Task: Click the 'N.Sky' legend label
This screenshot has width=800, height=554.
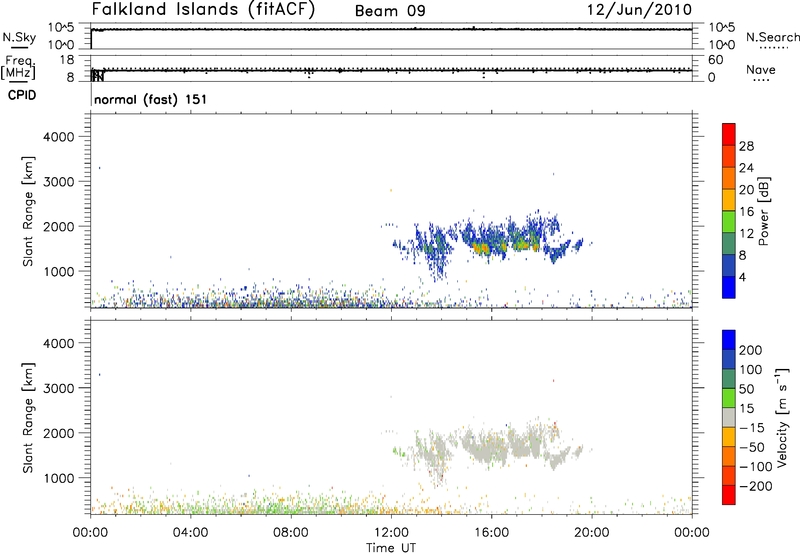Action: pyautogui.click(x=19, y=37)
